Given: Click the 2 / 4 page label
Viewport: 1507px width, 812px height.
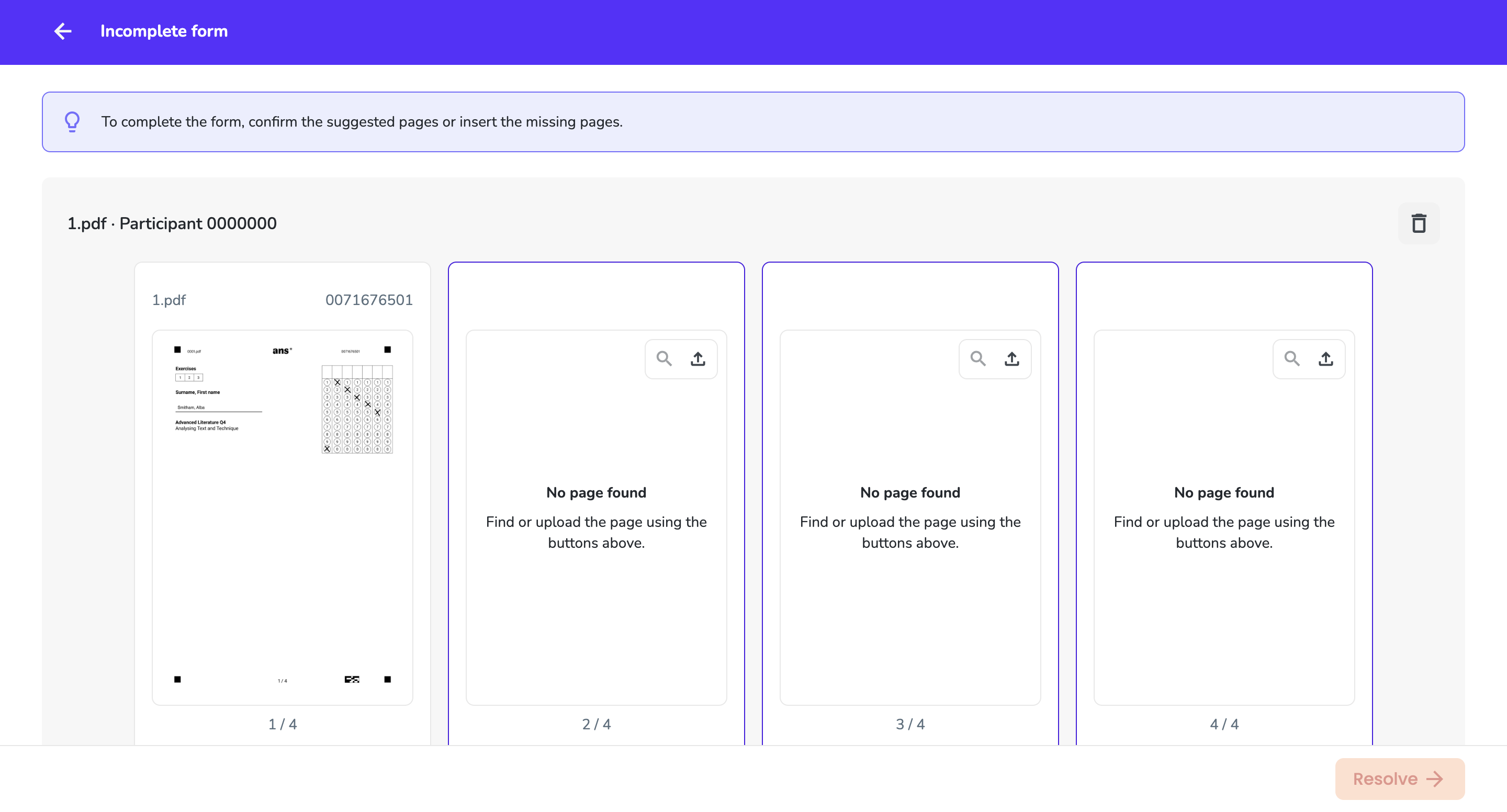Looking at the screenshot, I should coord(596,724).
